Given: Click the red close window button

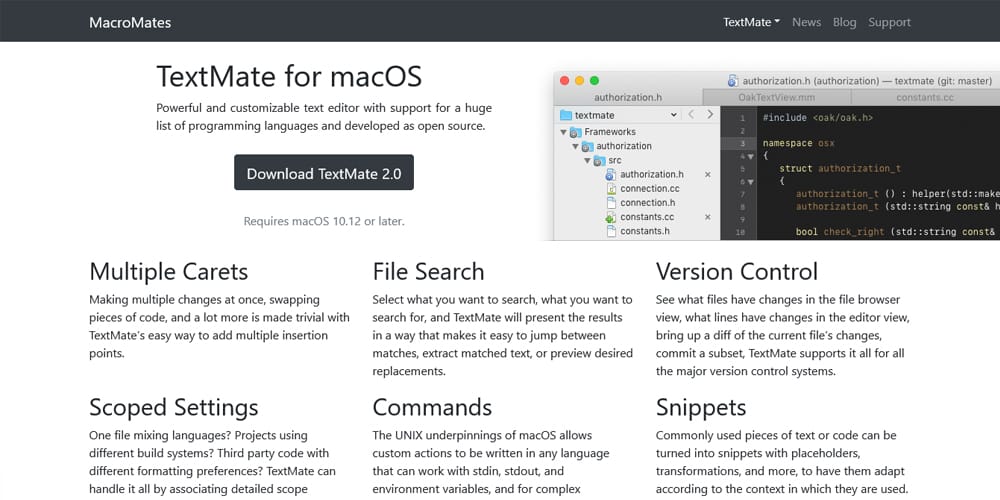Looking at the screenshot, I should (x=564, y=81).
